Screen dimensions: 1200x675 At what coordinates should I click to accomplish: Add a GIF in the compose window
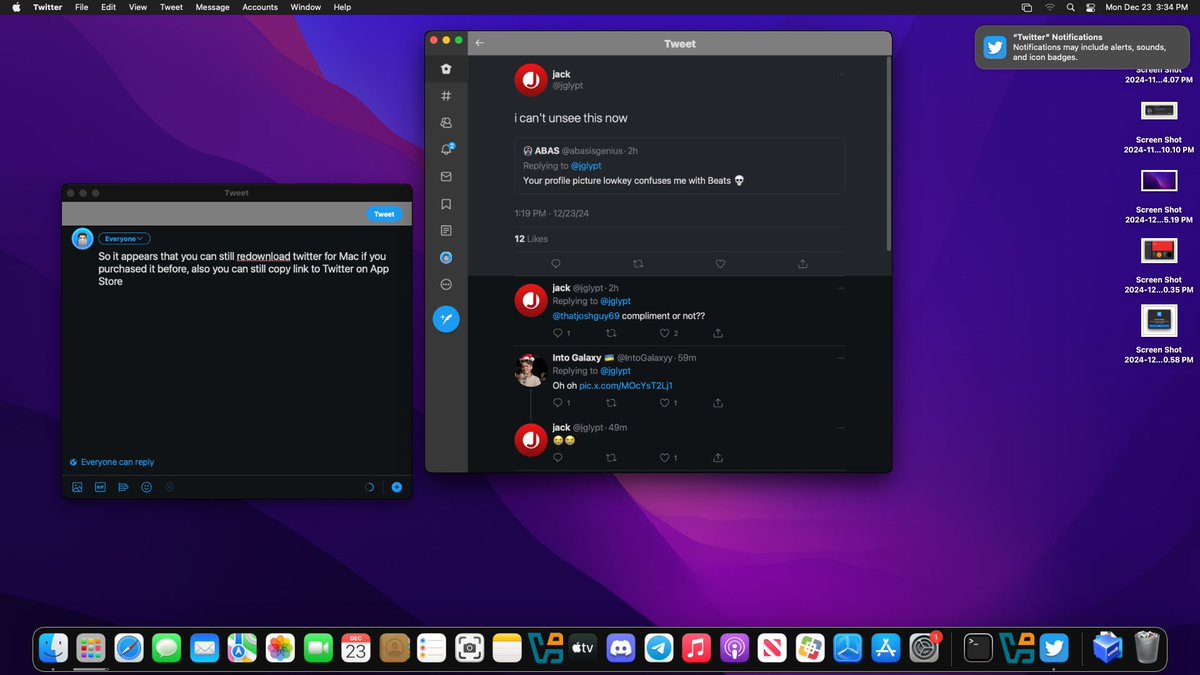click(x=100, y=487)
